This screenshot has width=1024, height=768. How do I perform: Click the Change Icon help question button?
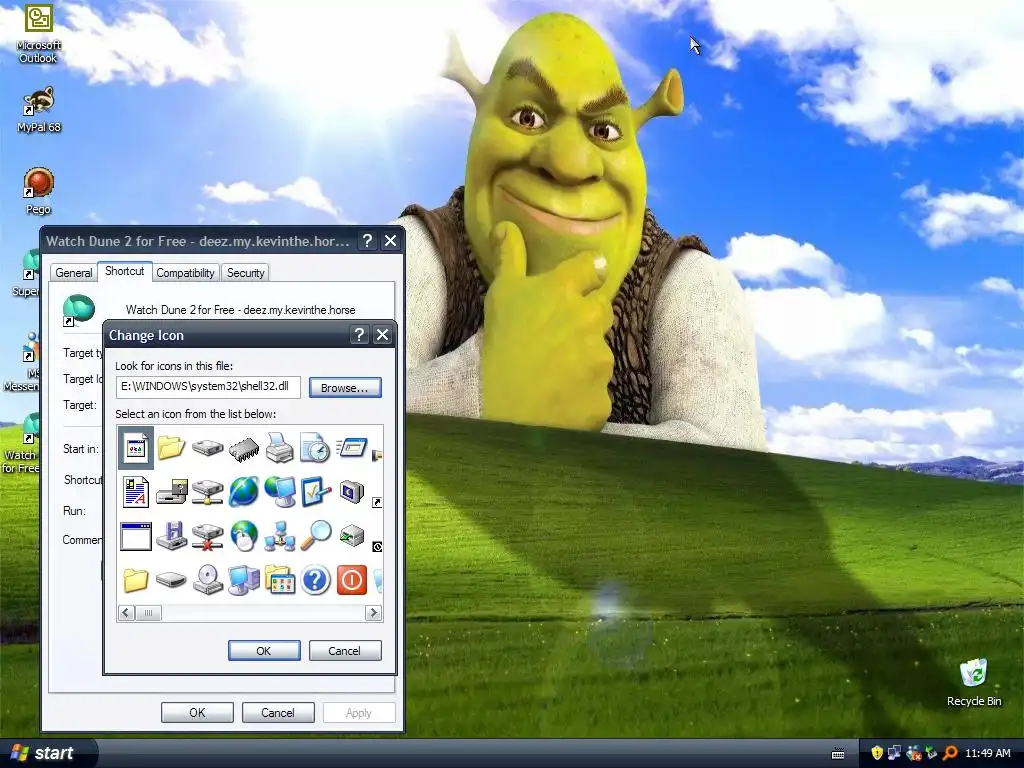tap(359, 335)
